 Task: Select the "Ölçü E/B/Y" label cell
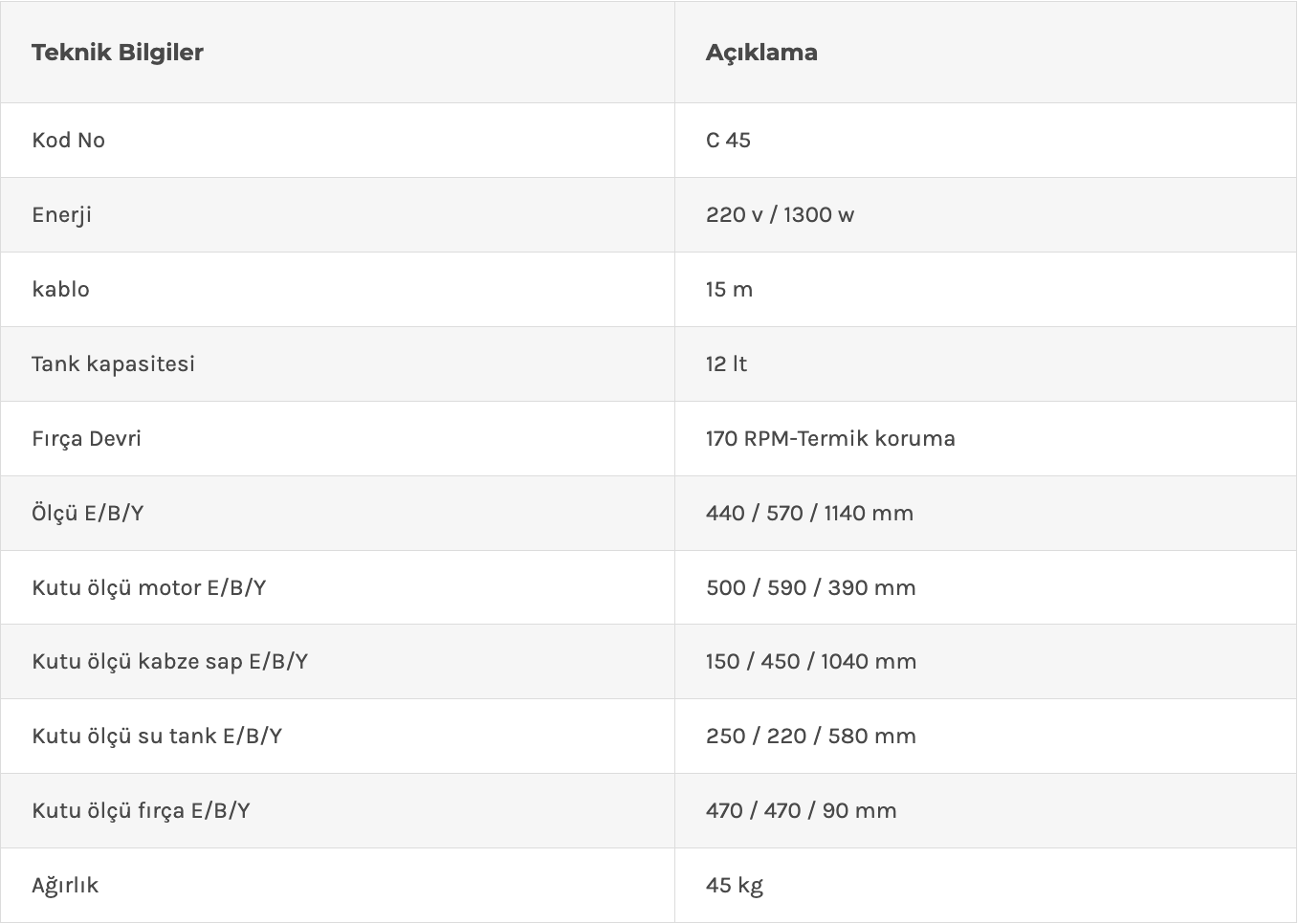coord(87,514)
